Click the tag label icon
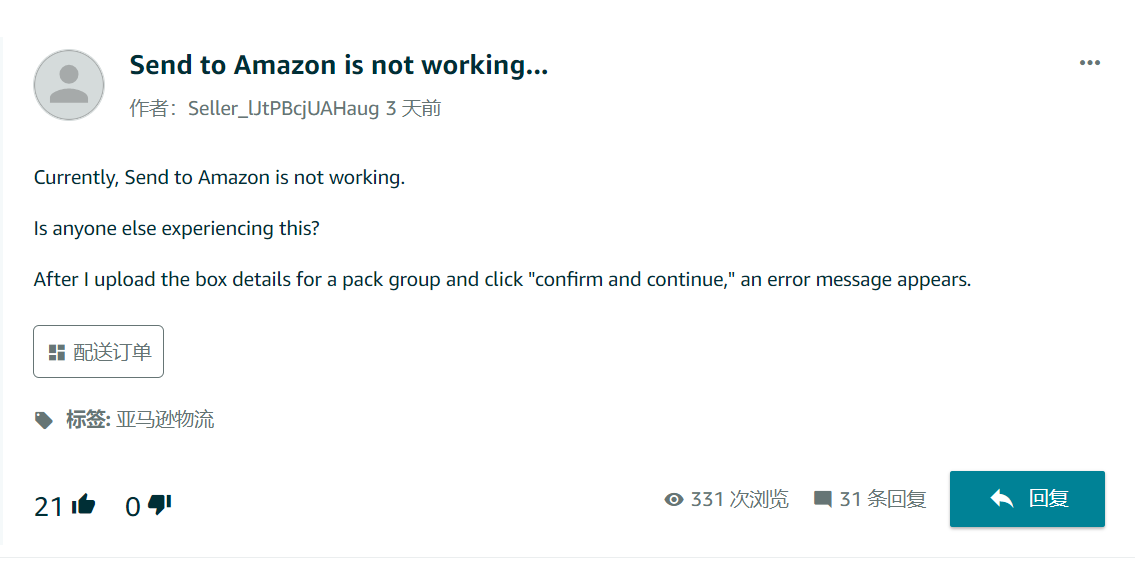1147x562 pixels. pyautogui.click(x=44, y=420)
